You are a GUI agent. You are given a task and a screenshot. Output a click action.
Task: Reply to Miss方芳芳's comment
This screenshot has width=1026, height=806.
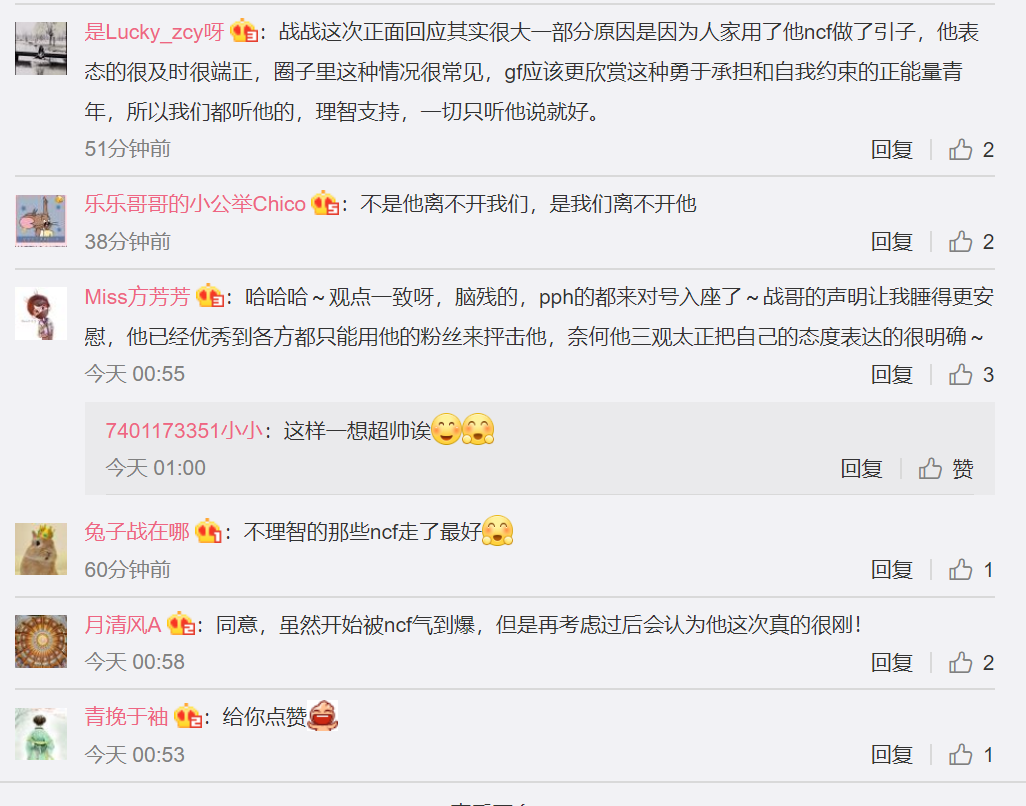892,375
